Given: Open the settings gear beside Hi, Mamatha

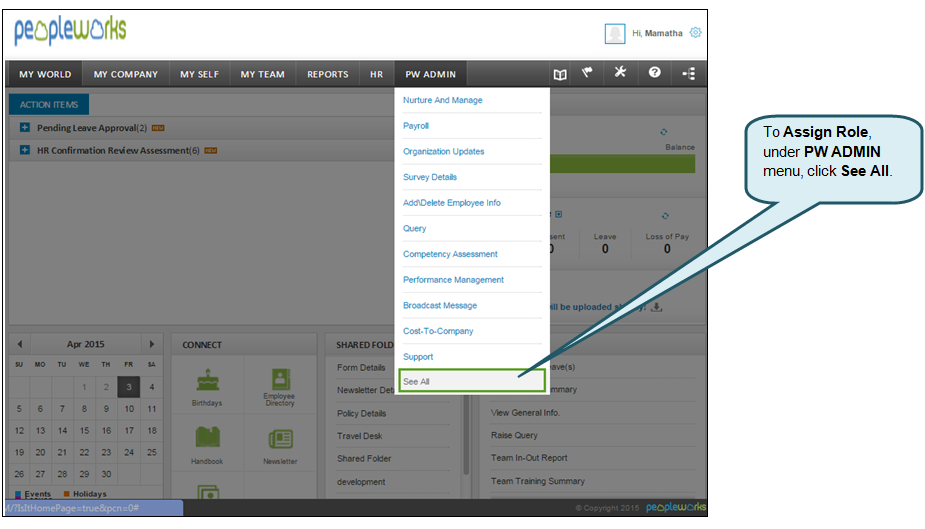Looking at the screenshot, I should coord(695,33).
